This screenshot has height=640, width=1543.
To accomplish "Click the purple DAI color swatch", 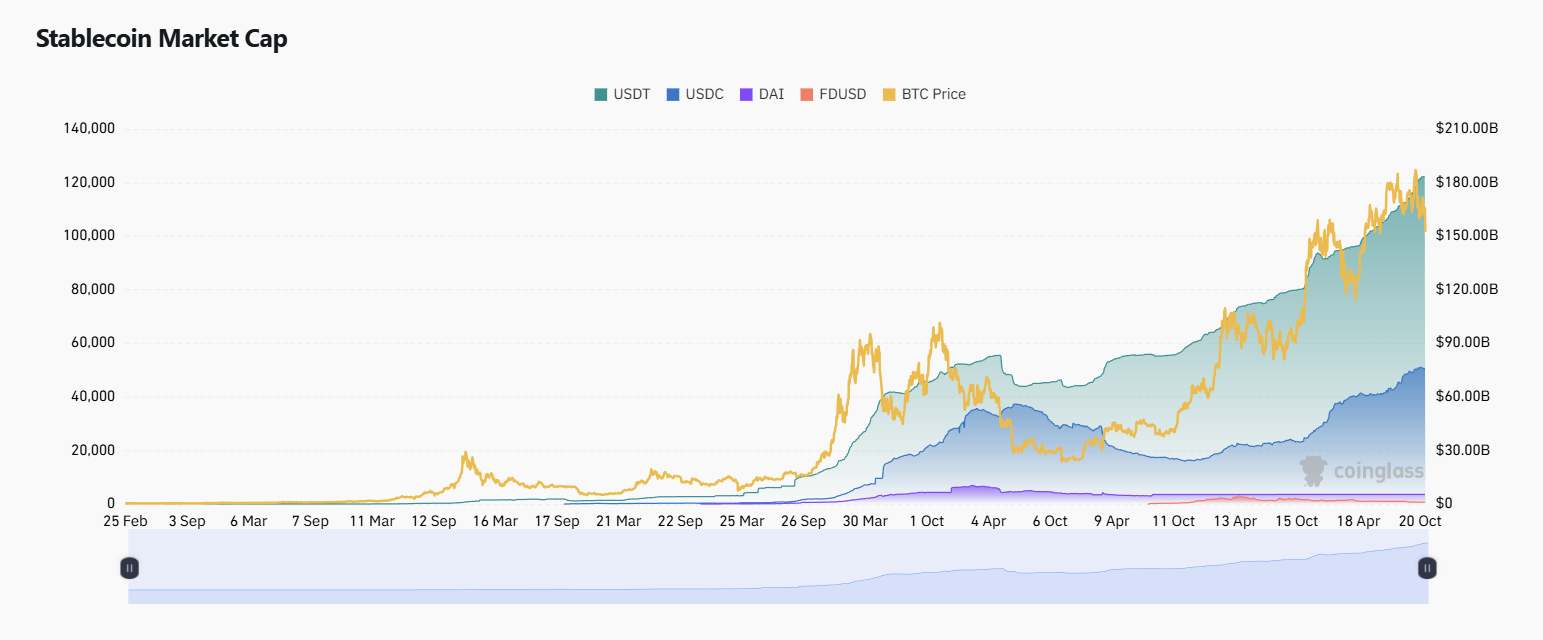I will pyautogui.click(x=746, y=94).
